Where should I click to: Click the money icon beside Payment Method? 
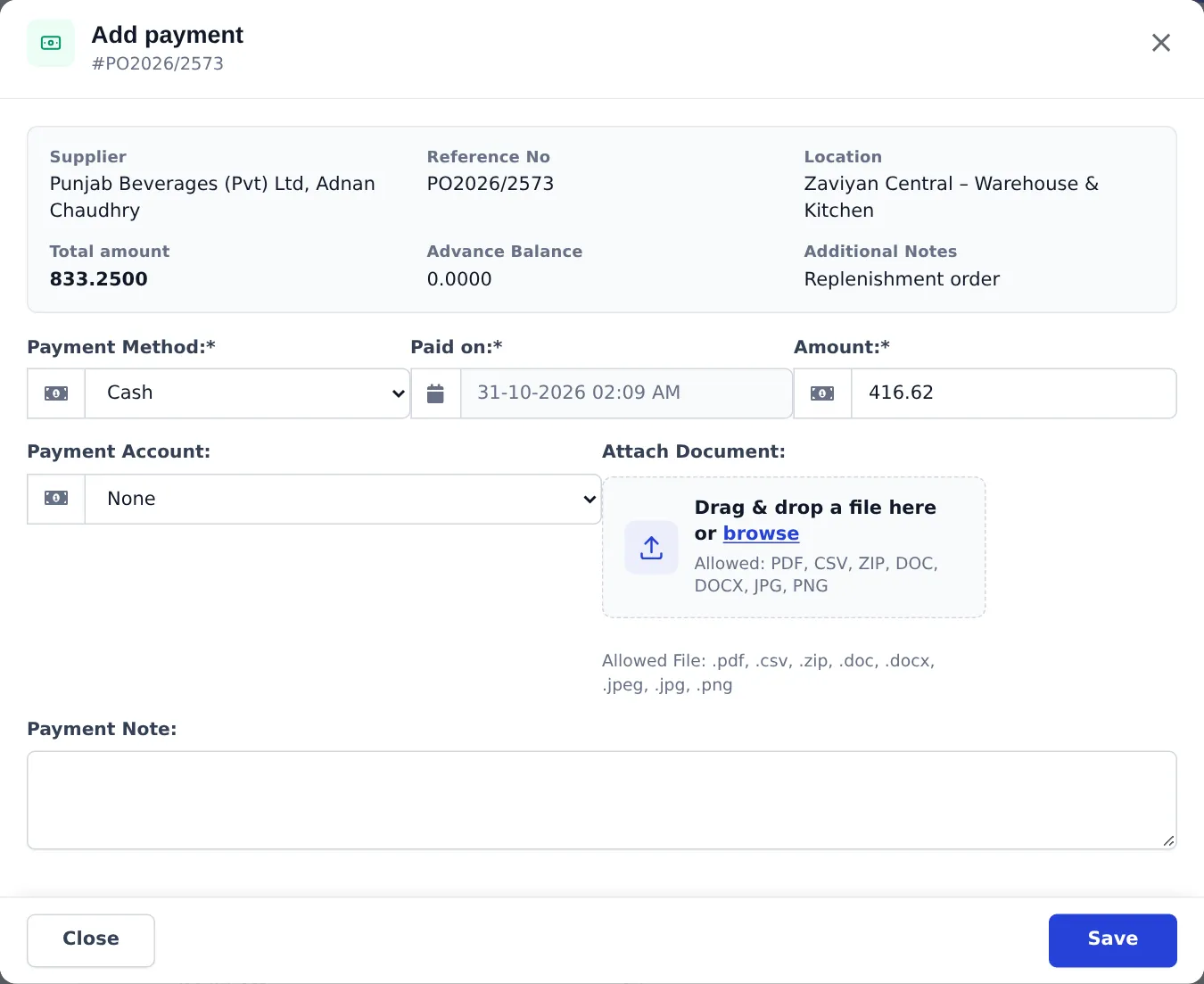tap(56, 393)
